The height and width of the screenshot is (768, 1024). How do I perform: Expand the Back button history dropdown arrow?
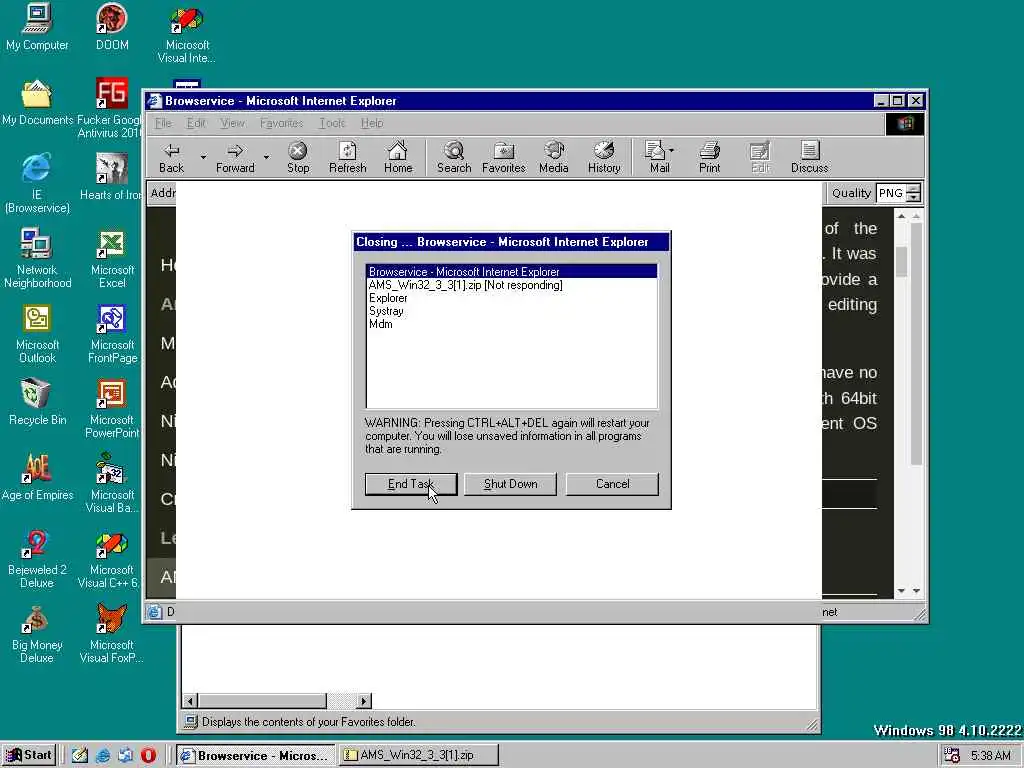tap(203, 157)
